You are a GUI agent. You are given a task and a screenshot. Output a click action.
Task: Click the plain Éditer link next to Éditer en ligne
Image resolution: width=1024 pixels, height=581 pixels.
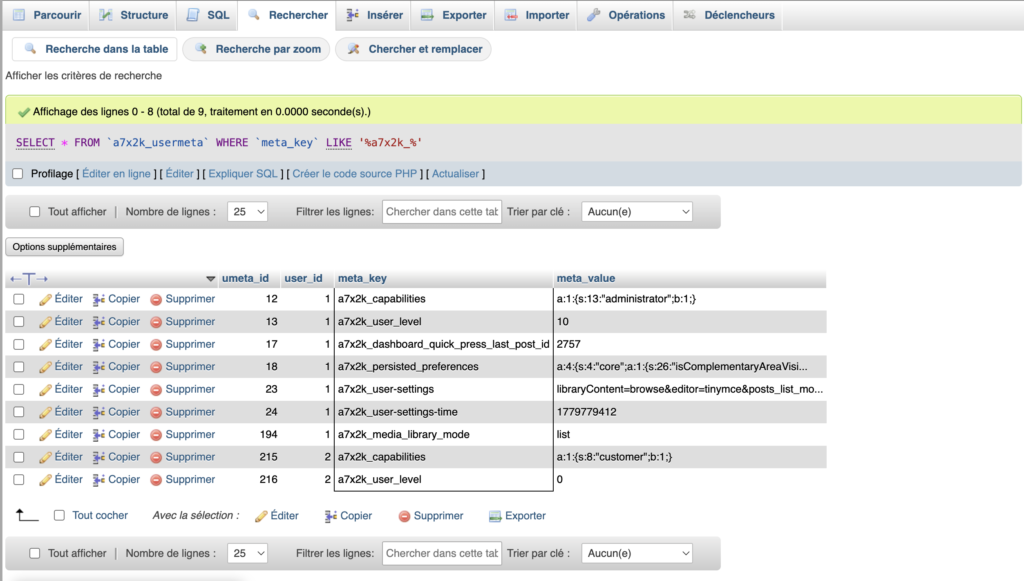pos(180,174)
